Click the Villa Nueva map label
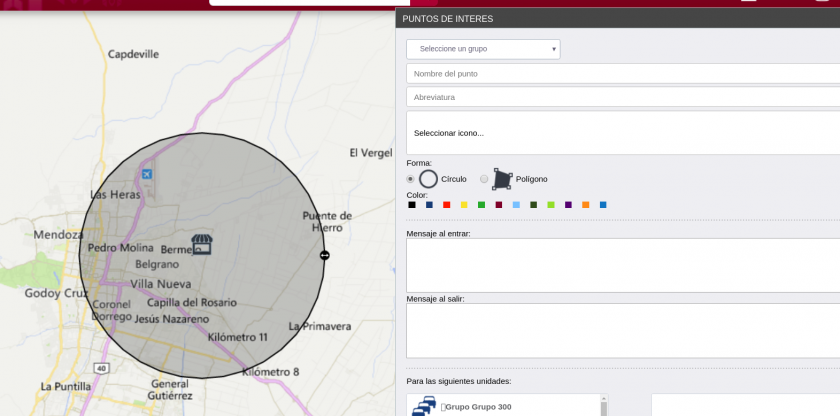 click(161, 284)
